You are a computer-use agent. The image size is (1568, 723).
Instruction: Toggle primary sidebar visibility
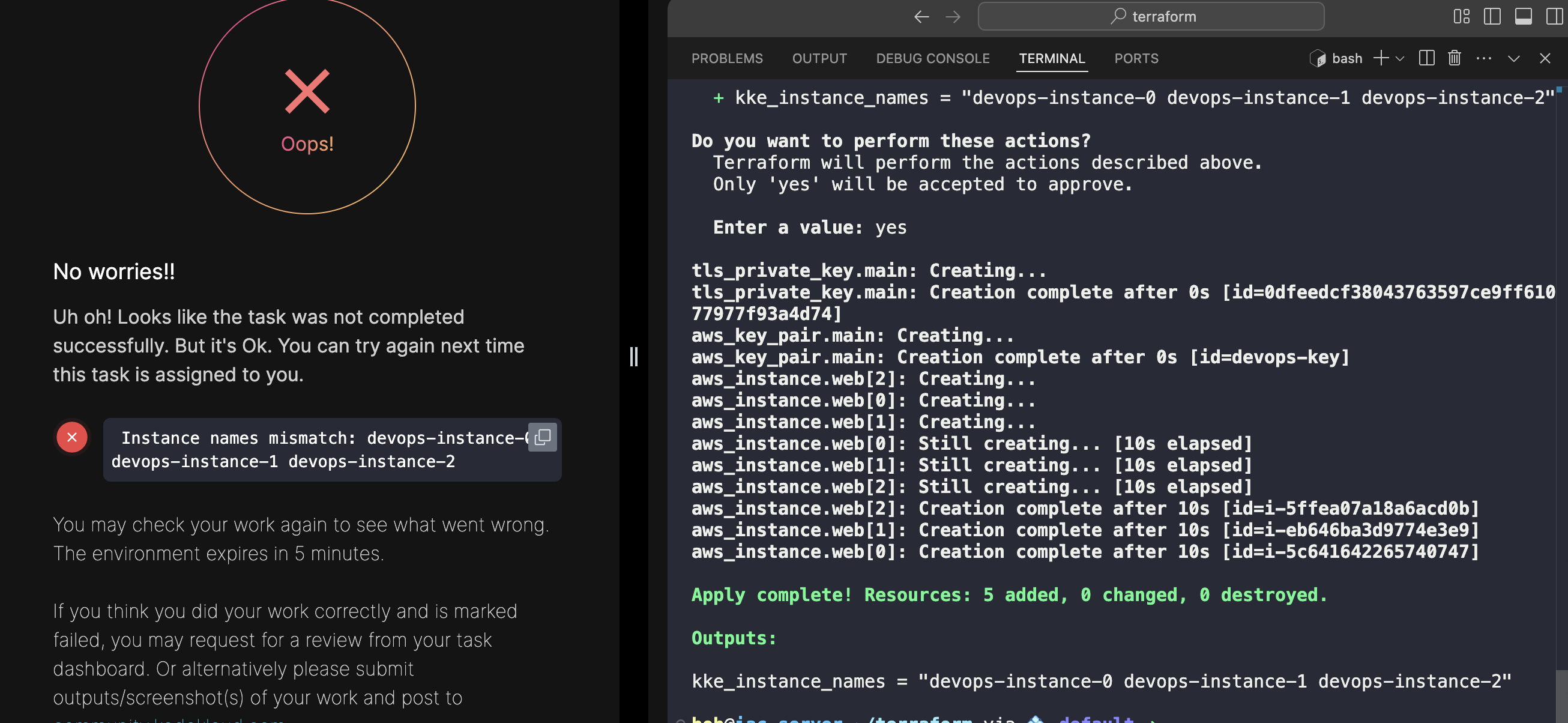pos(1492,16)
